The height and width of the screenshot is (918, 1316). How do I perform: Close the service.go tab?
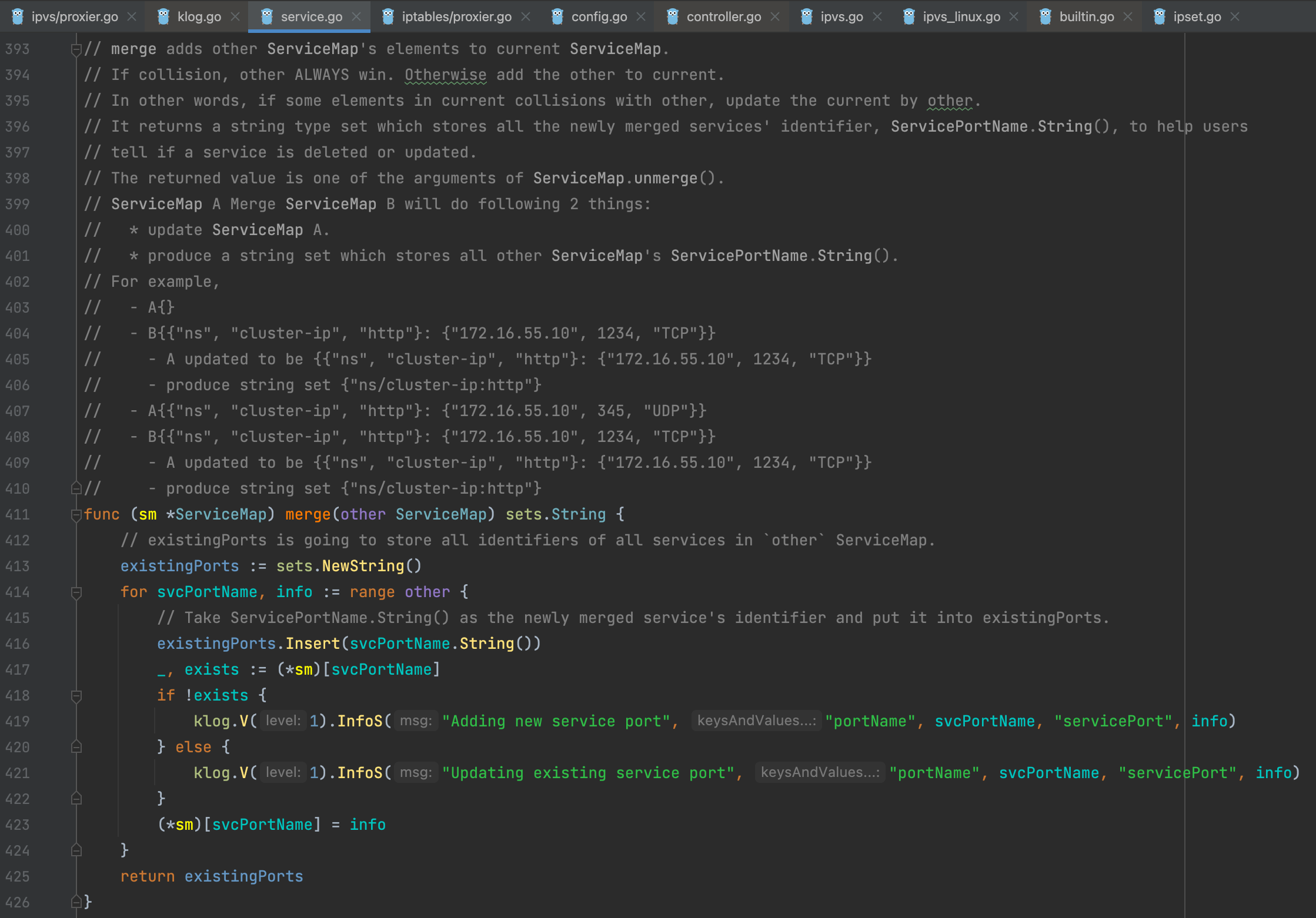356,16
